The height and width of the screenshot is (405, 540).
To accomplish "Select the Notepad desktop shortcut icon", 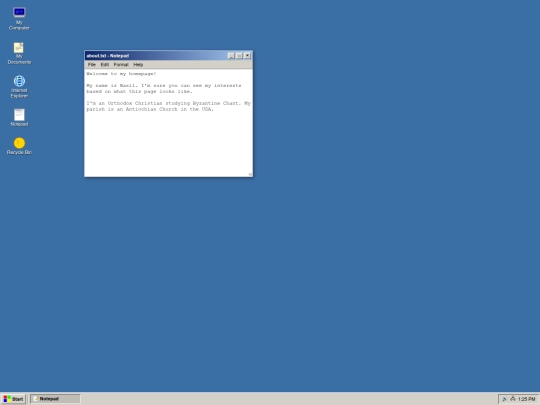I will (19, 117).
